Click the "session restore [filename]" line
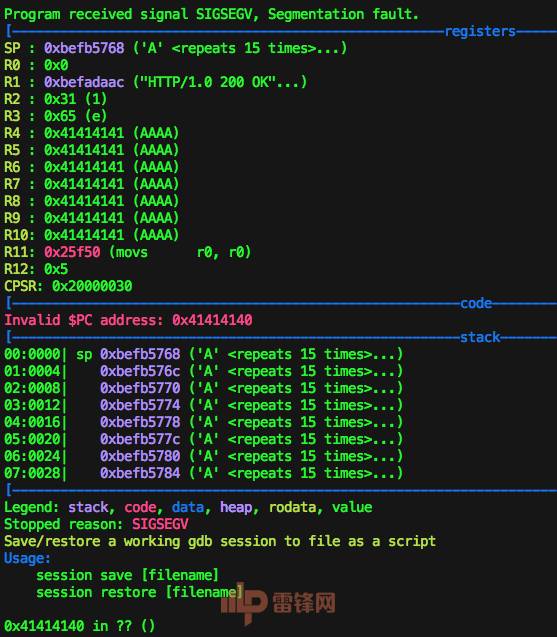557x637 pixels. [x=139, y=593]
